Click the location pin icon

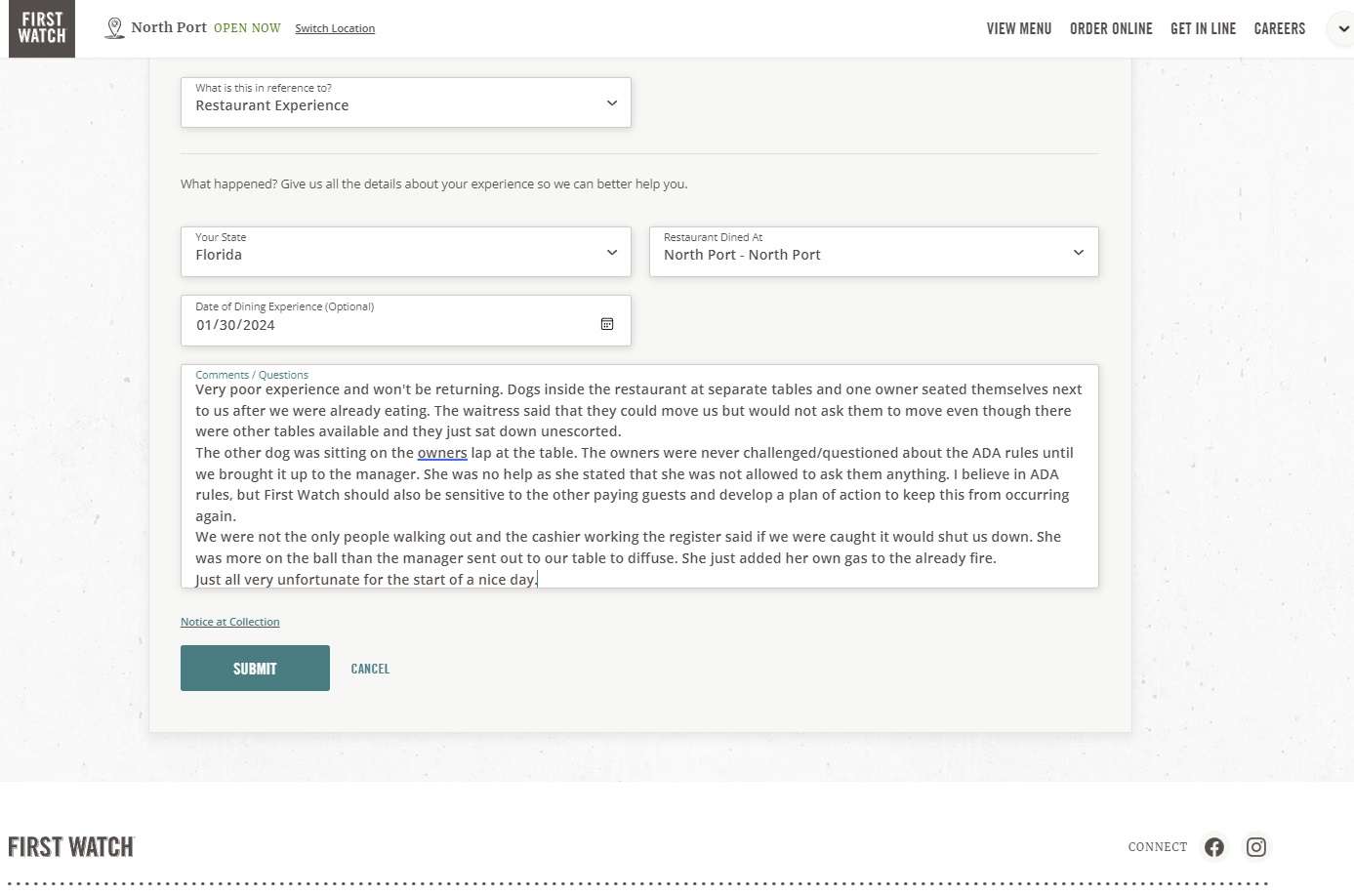tap(114, 28)
